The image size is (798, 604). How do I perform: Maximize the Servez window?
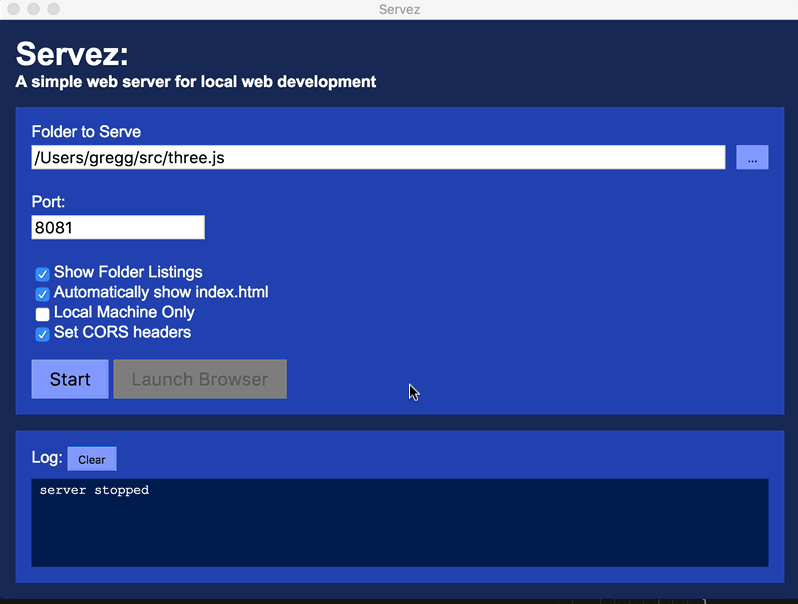click(x=54, y=9)
